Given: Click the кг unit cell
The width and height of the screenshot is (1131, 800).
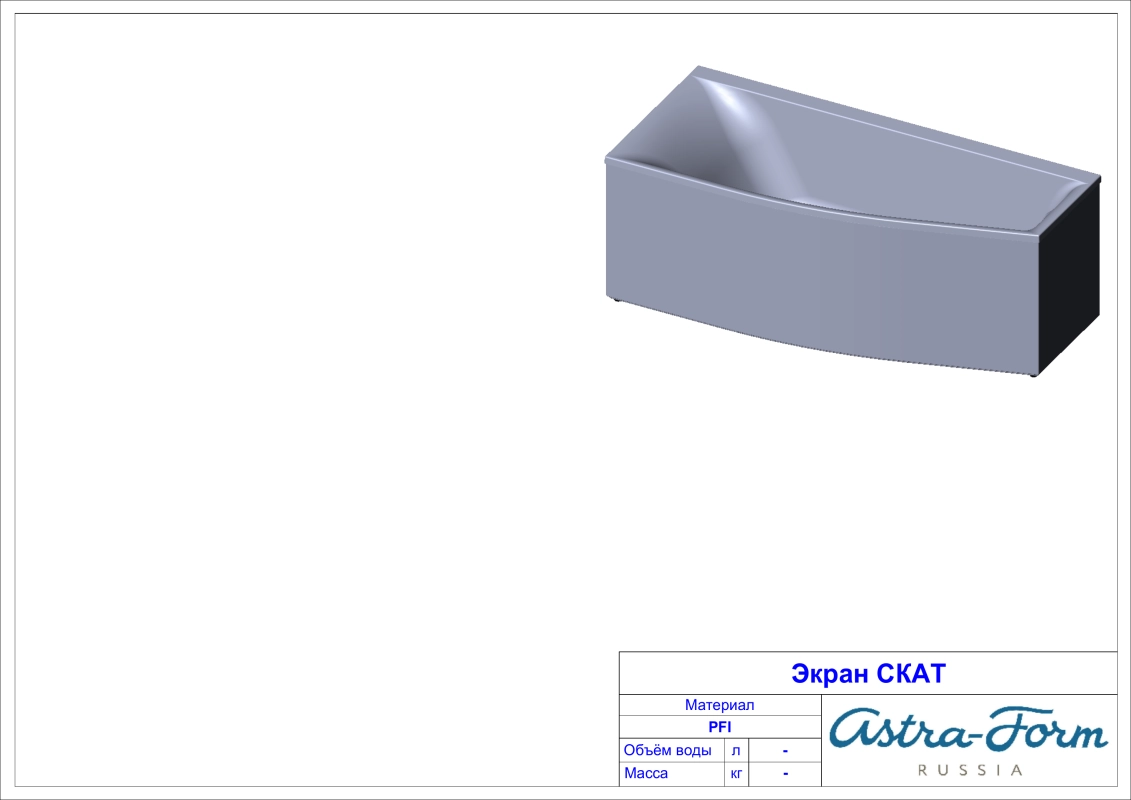Looking at the screenshot, I should point(735,773).
